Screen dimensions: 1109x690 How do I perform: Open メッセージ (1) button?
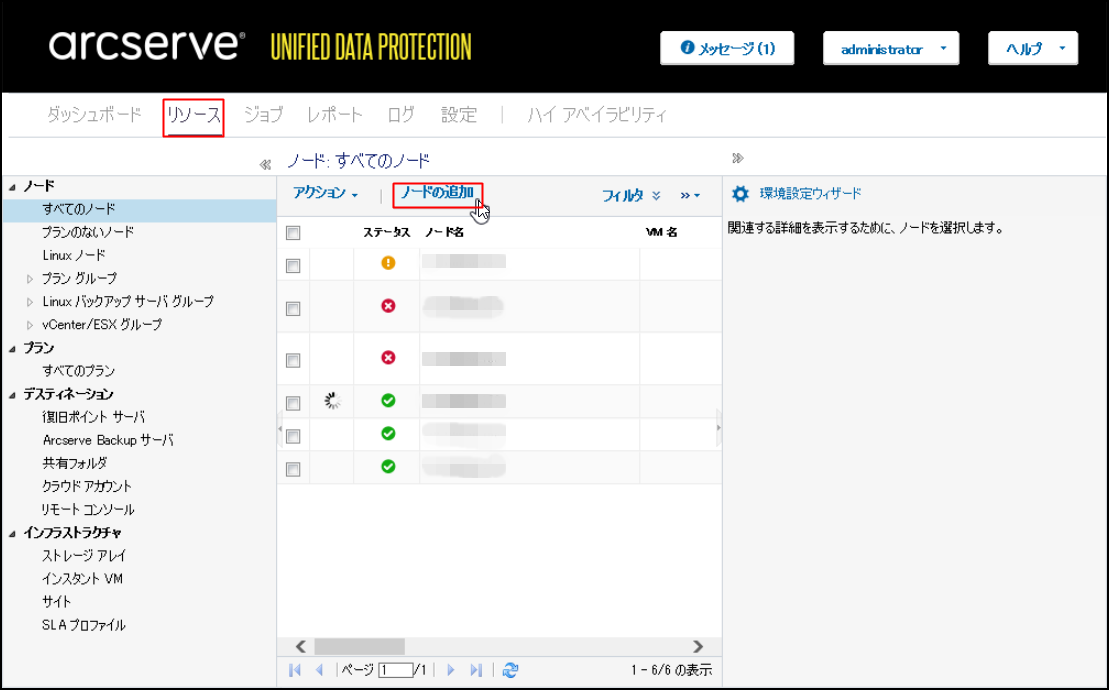click(727, 48)
